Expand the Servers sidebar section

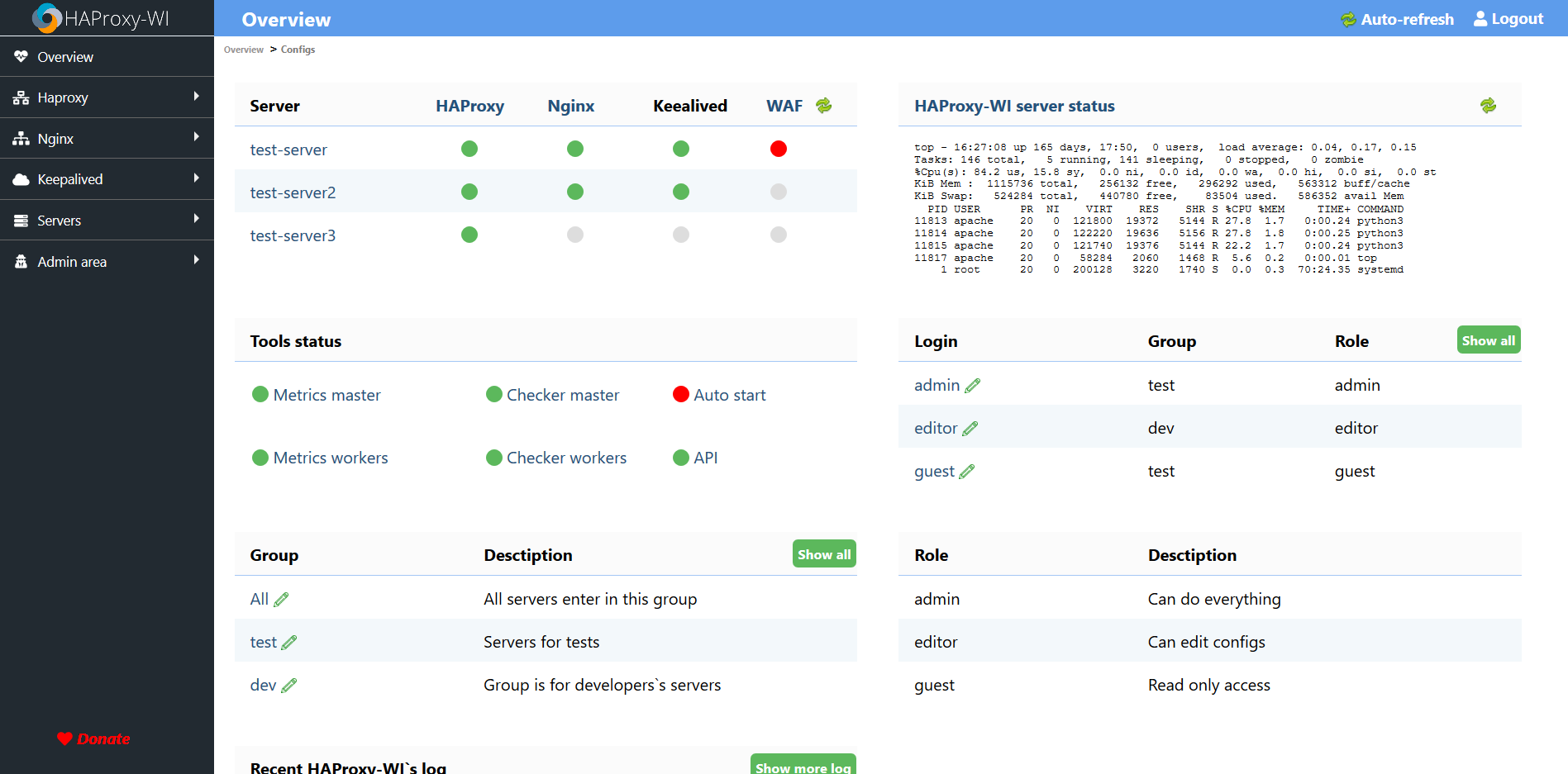107,220
